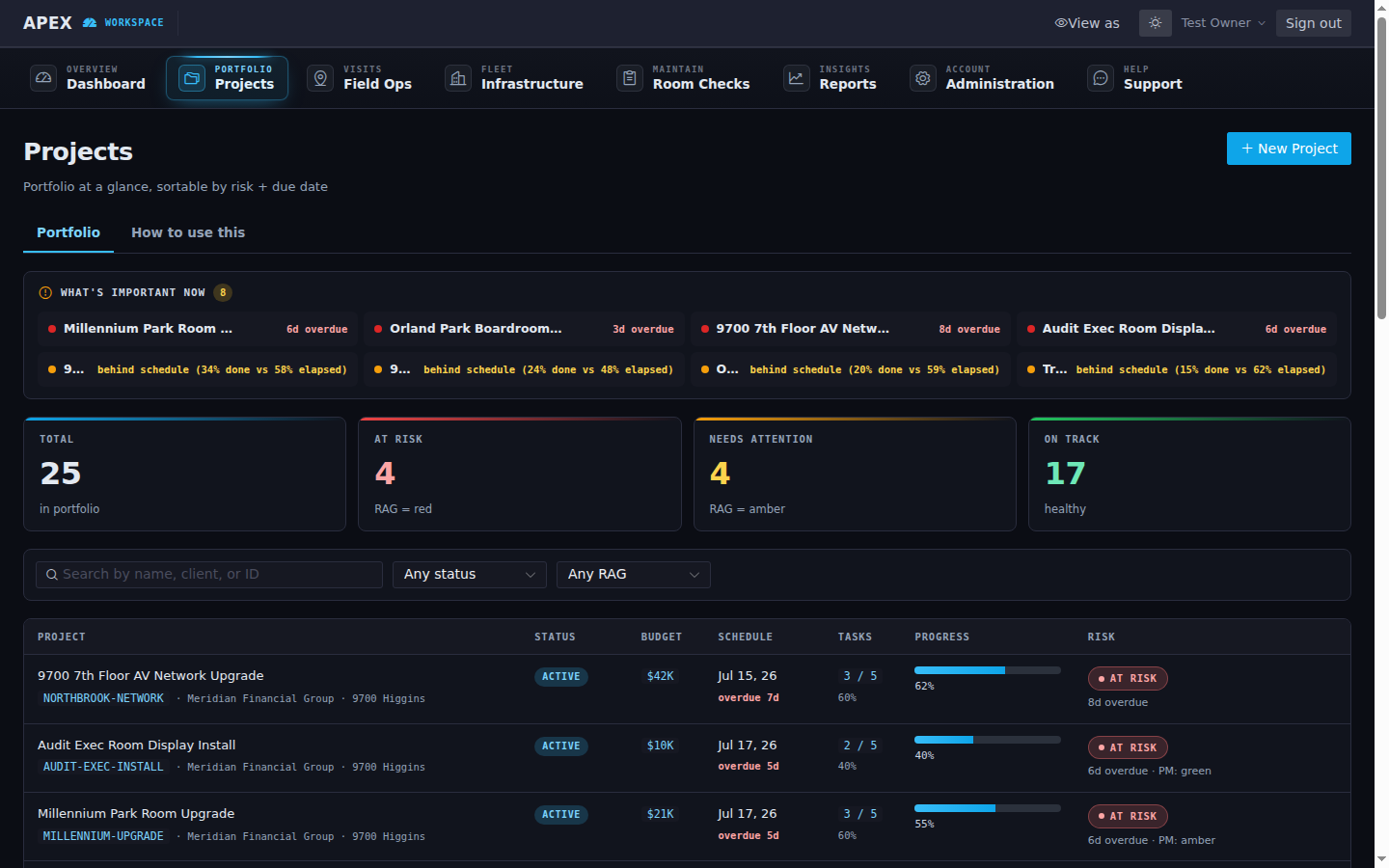This screenshot has width=1389, height=868.
Task: Switch to the Portfolio tab
Action: coord(68,232)
